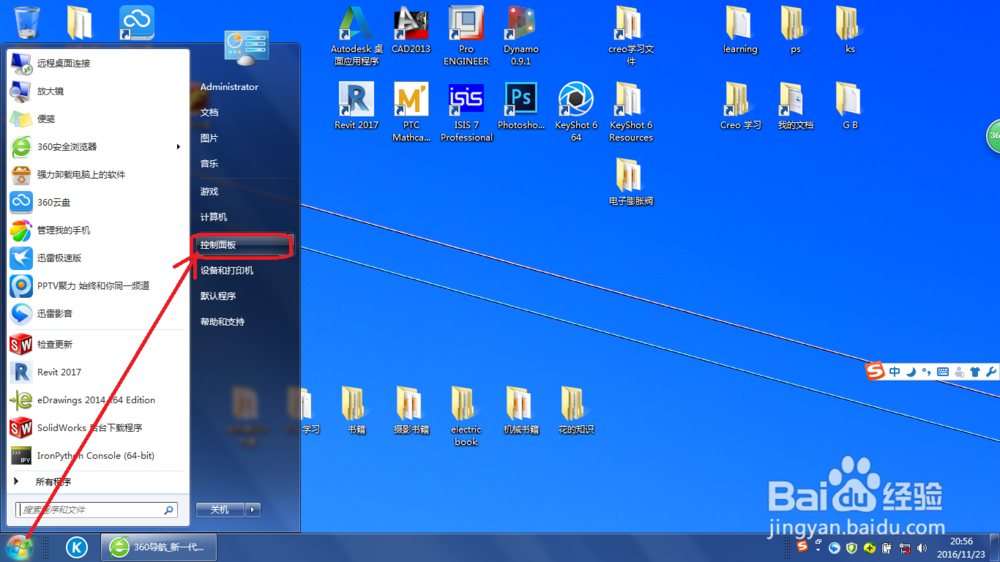
Task: Open Dynamo 0.9.1 shortcut
Action: tap(520, 36)
